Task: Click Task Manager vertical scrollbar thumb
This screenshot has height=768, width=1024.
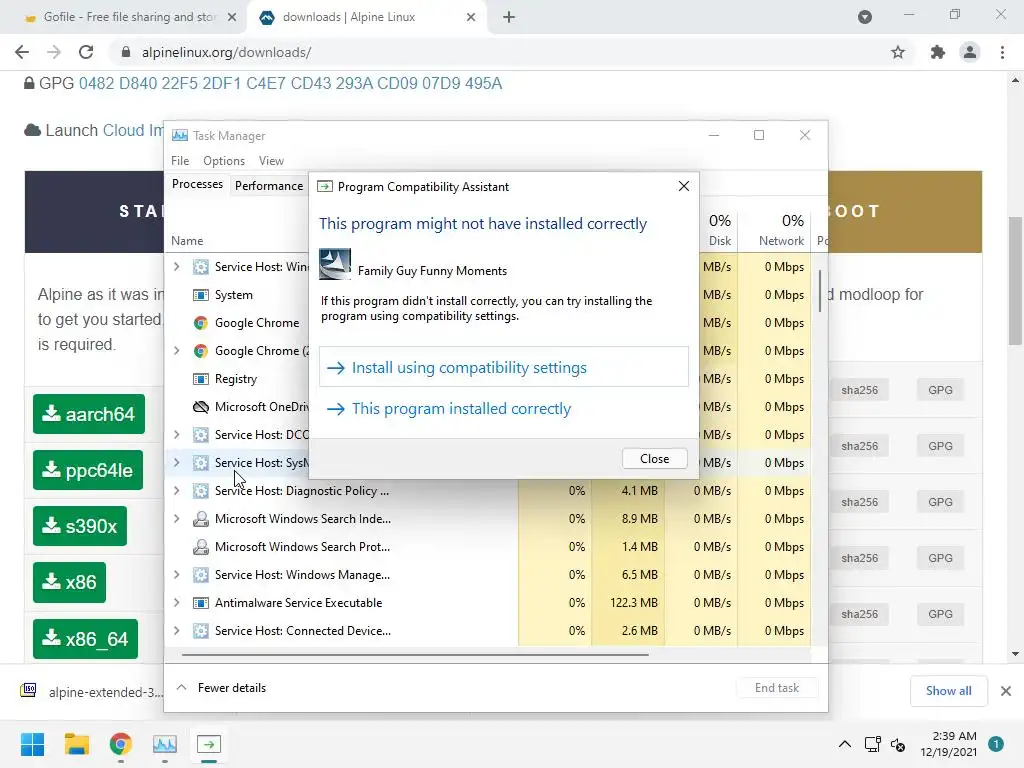Action: point(820,291)
